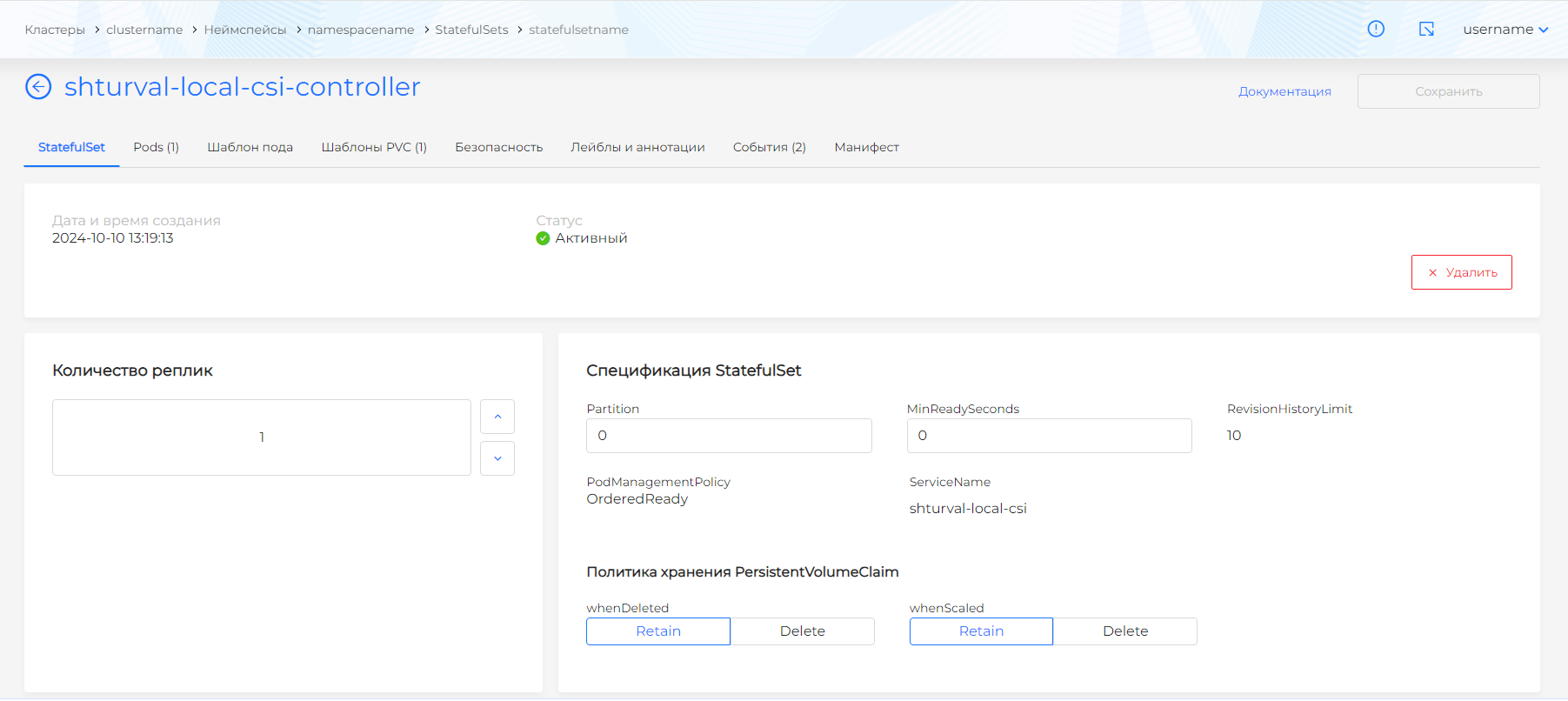Screen dimensions: 1568x701
Task: Open the Документация link
Action: pos(1284,91)
